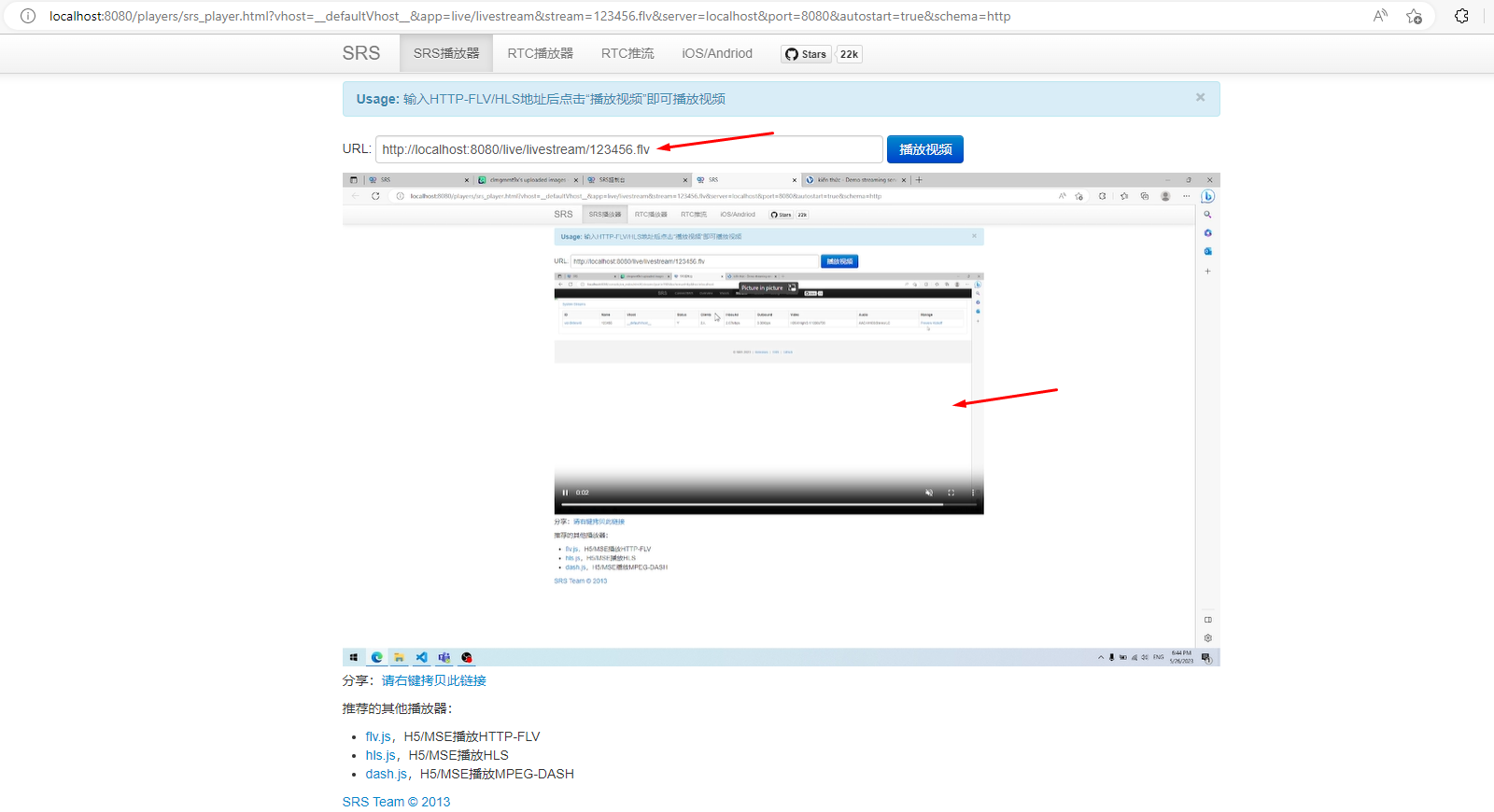Open the 请右键拷贝此链接 share link

pyautogui.click(x=434, y=680)
